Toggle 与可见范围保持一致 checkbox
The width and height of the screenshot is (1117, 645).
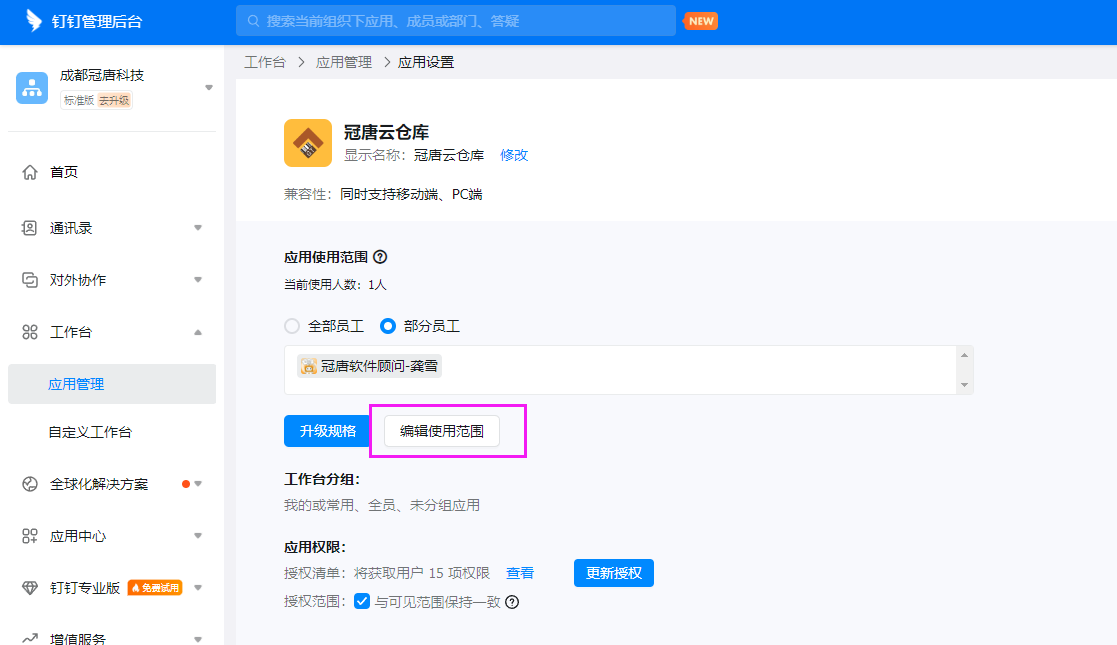pos(362,602)
